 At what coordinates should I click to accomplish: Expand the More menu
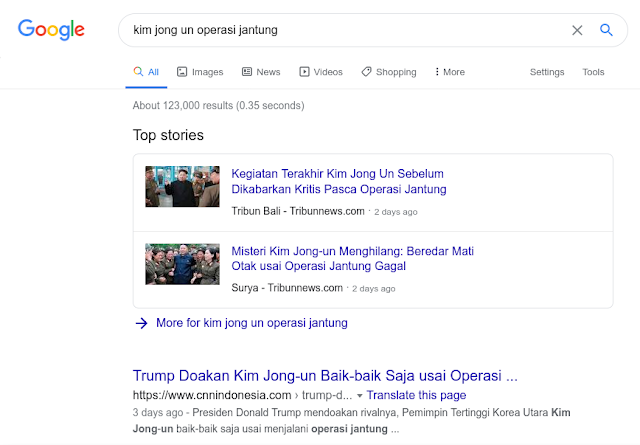pos(449,72)
